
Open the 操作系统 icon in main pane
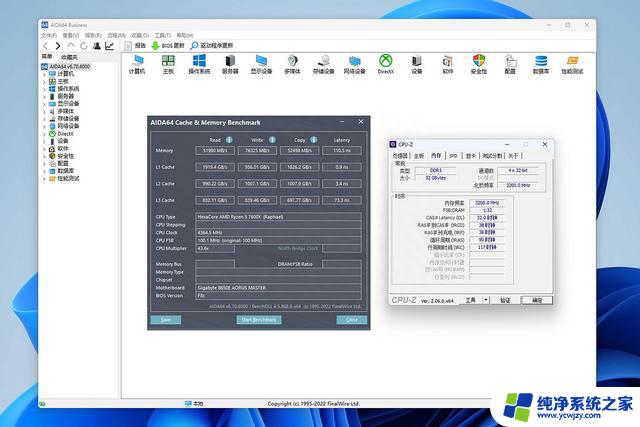click(199, 64)
